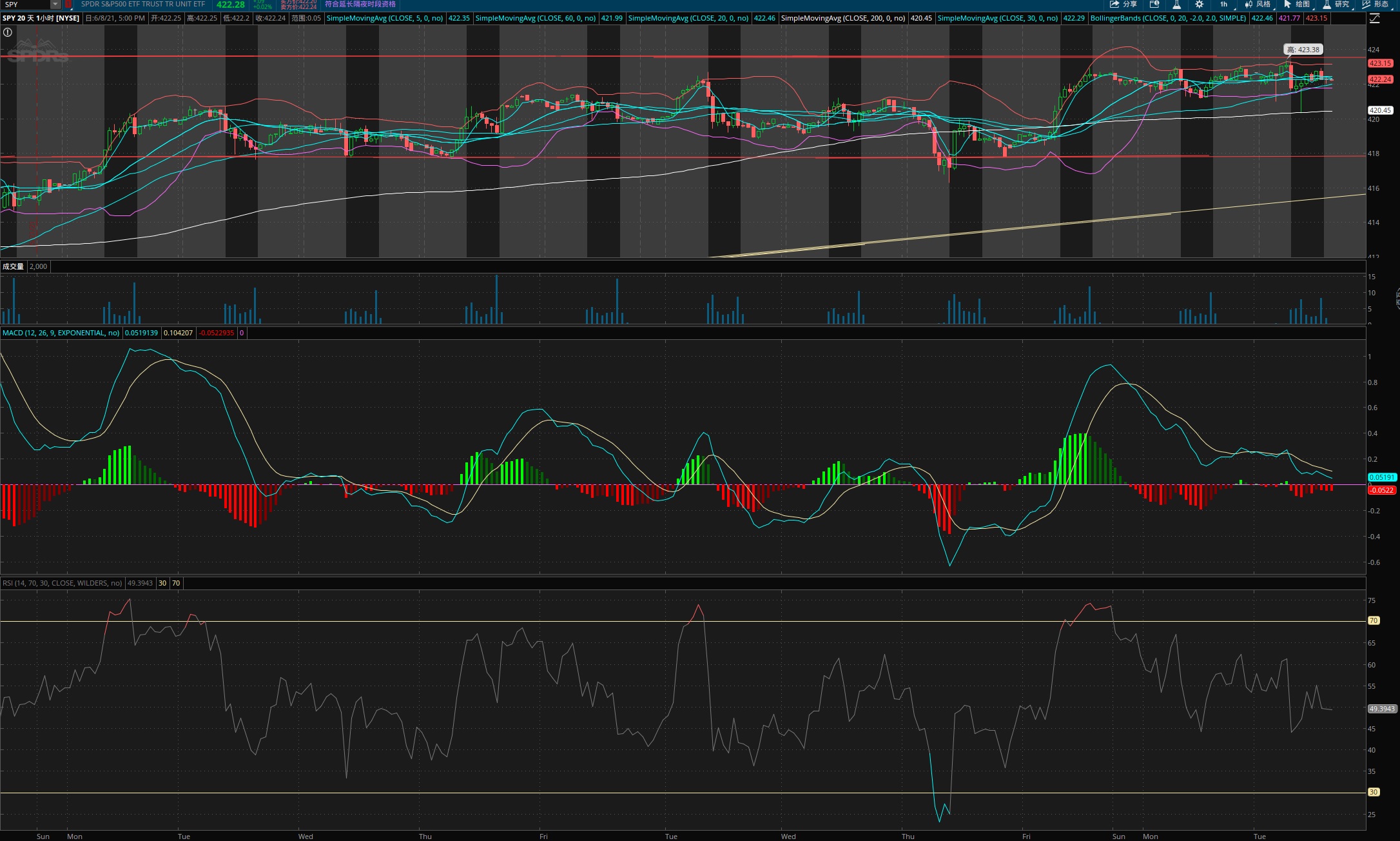Screen dimensions: 1400x841
Task: Click the BollingerBands study label
Action: (1167, 18)
